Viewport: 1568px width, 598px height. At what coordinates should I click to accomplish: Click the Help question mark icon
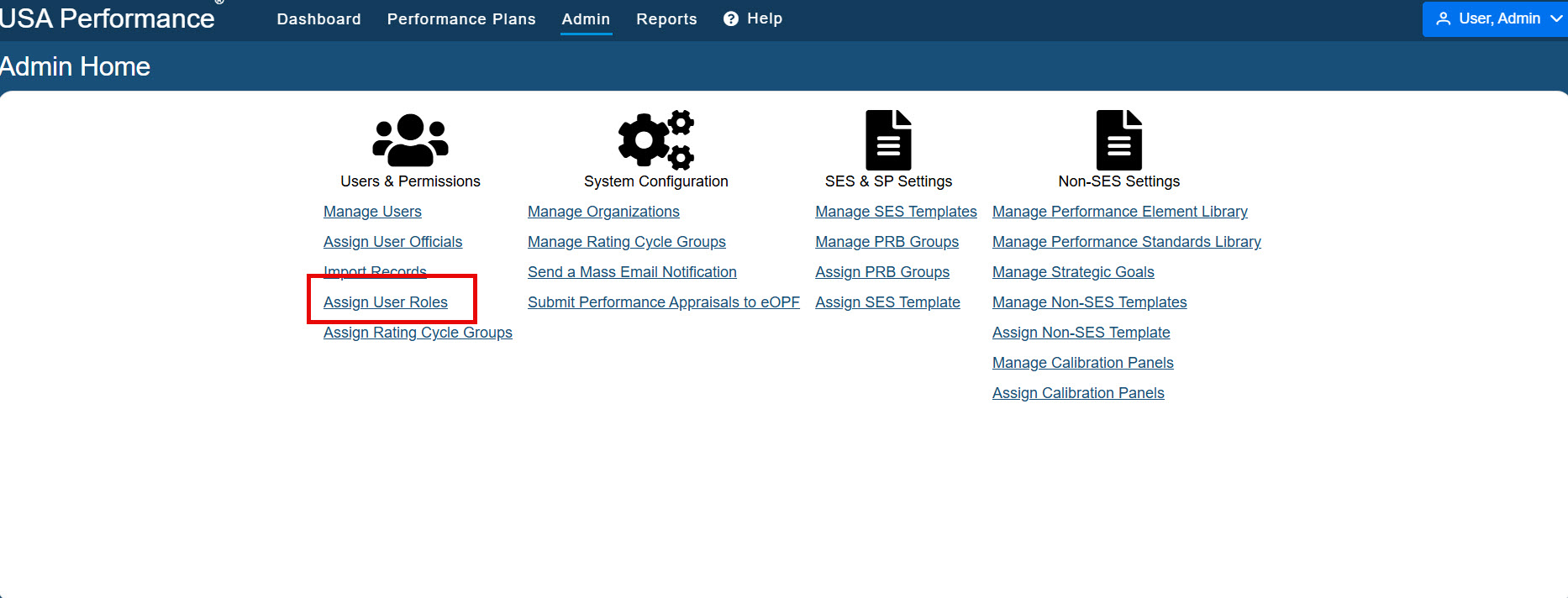coord(731,18)
